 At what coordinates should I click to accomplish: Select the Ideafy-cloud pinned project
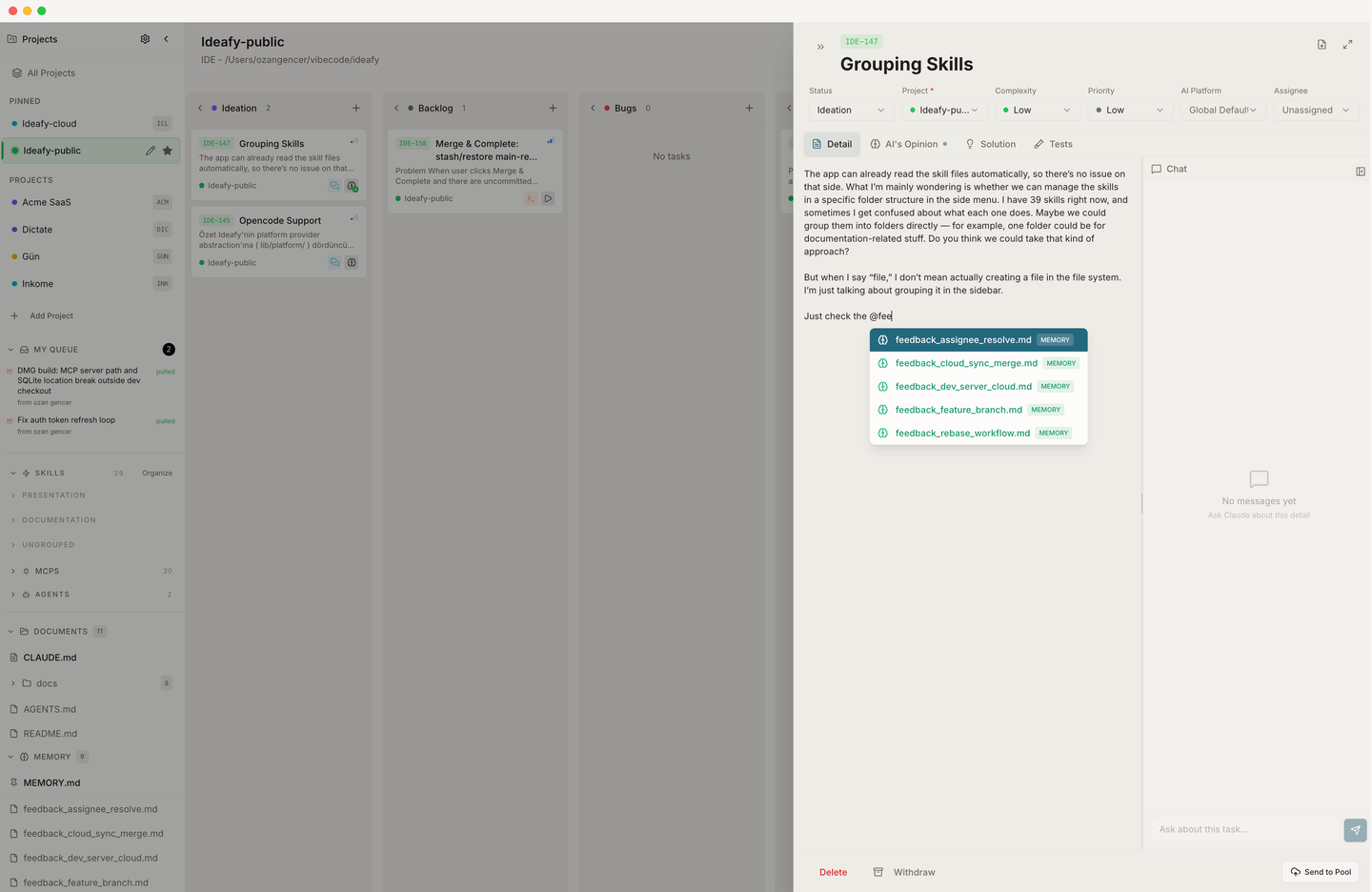tap(91, 124)
